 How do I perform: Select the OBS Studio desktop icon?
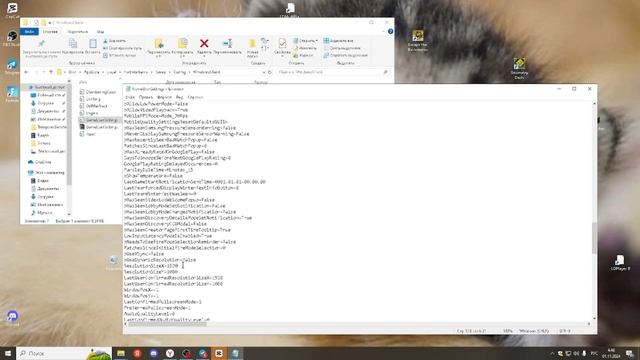coord(12,38)
